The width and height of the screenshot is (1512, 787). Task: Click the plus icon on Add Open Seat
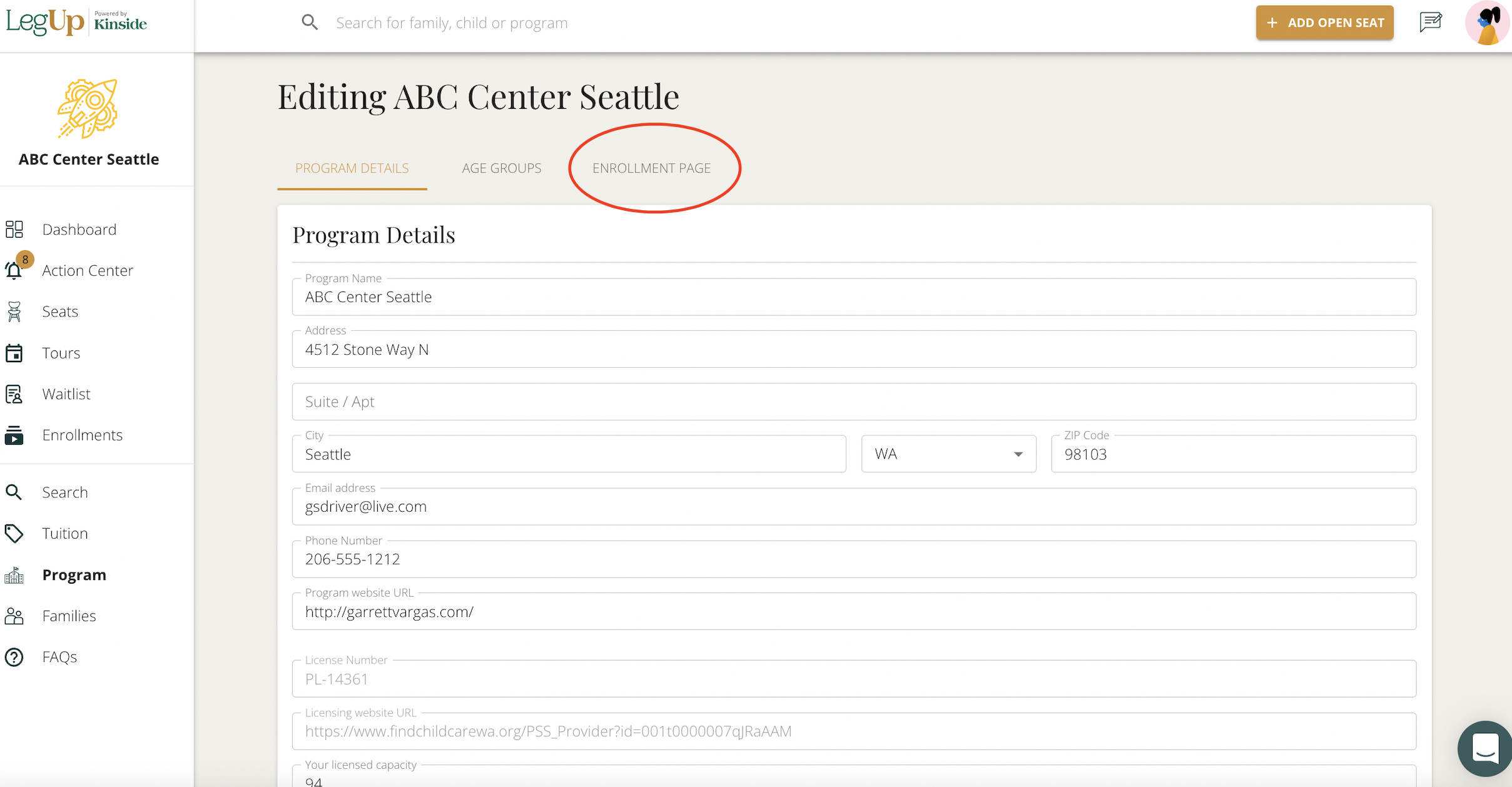tap(1272, 23)
